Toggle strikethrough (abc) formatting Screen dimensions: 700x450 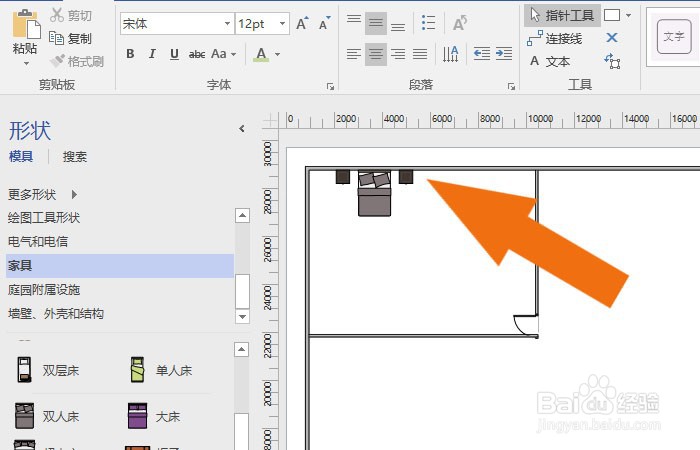point(197,54)
